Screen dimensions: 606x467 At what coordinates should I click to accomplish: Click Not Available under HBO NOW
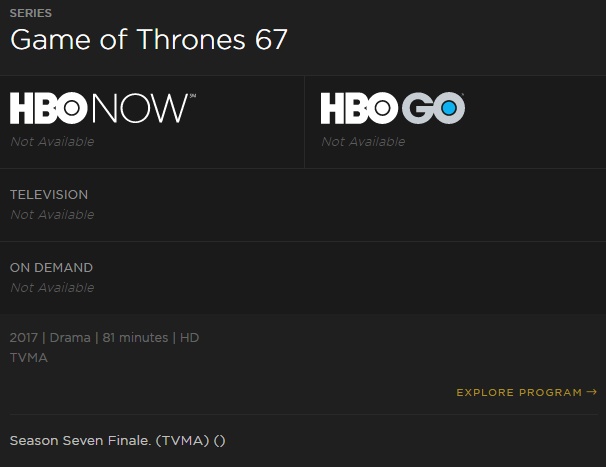point(52,141)
